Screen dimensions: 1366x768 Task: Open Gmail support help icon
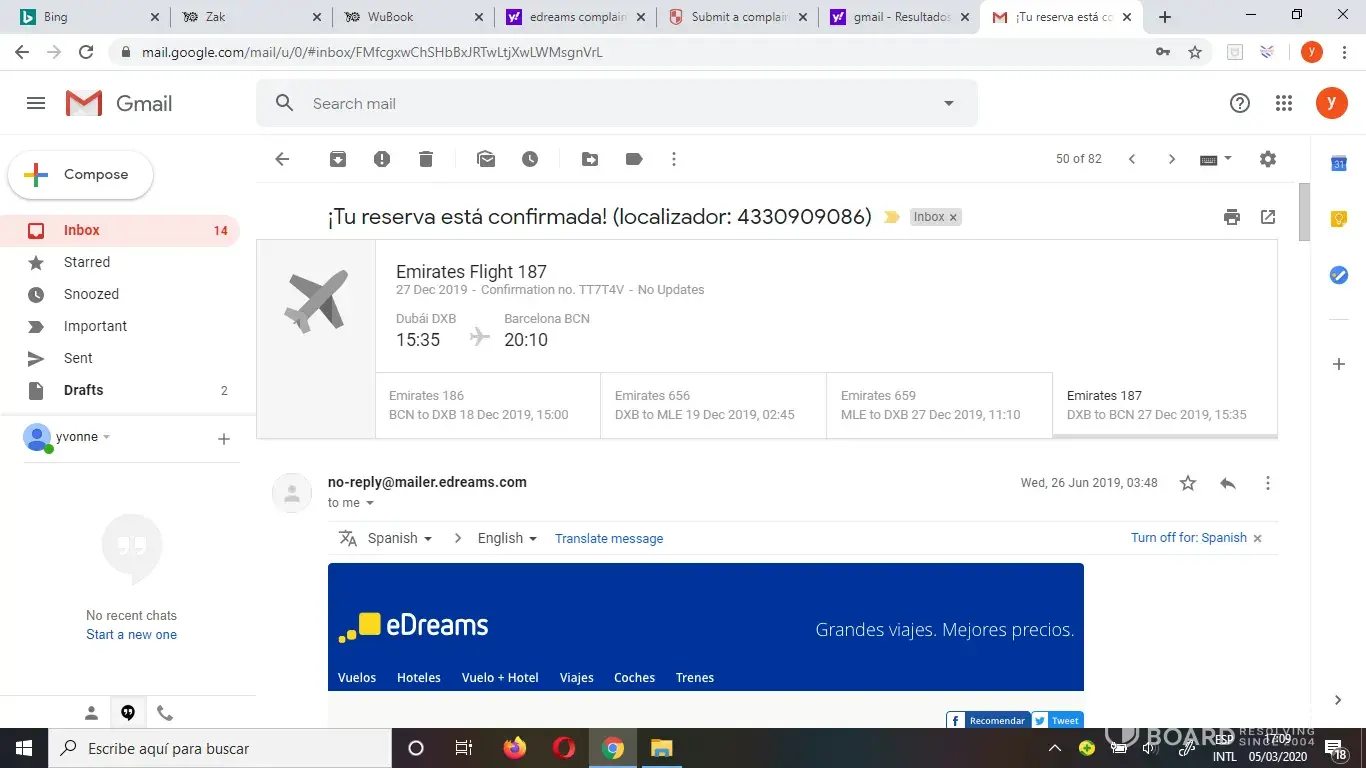1240,103
